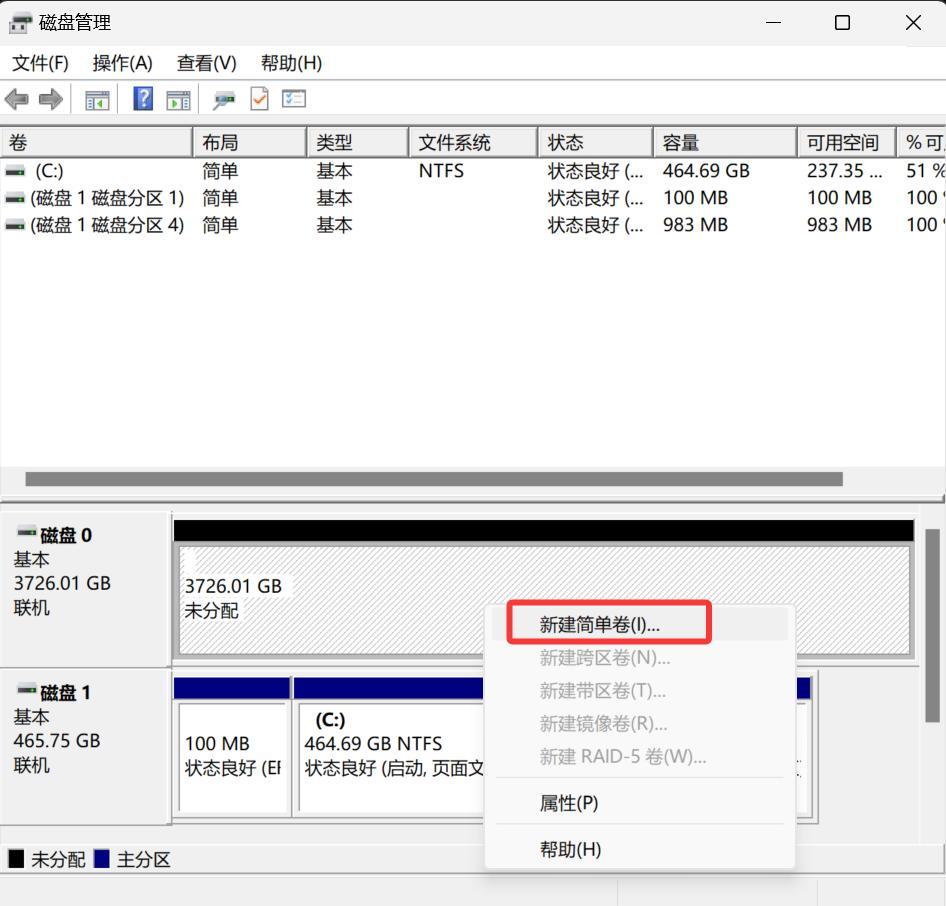Image resolution: width=946 pixels, height=906 pixels.
Task: Click drive icon beside 磁盘 1 磁盘分区 4
Action: (x=15, y=226)
